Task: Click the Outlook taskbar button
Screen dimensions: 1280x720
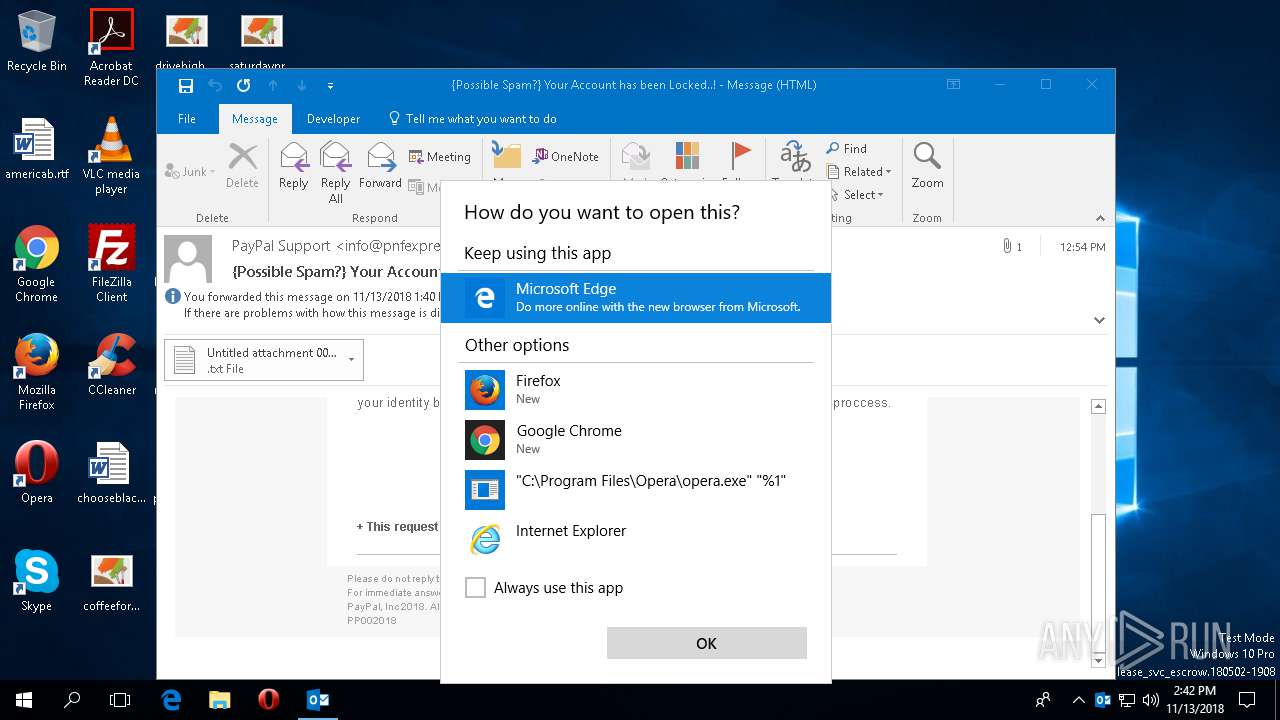Action: click(317, 700)
